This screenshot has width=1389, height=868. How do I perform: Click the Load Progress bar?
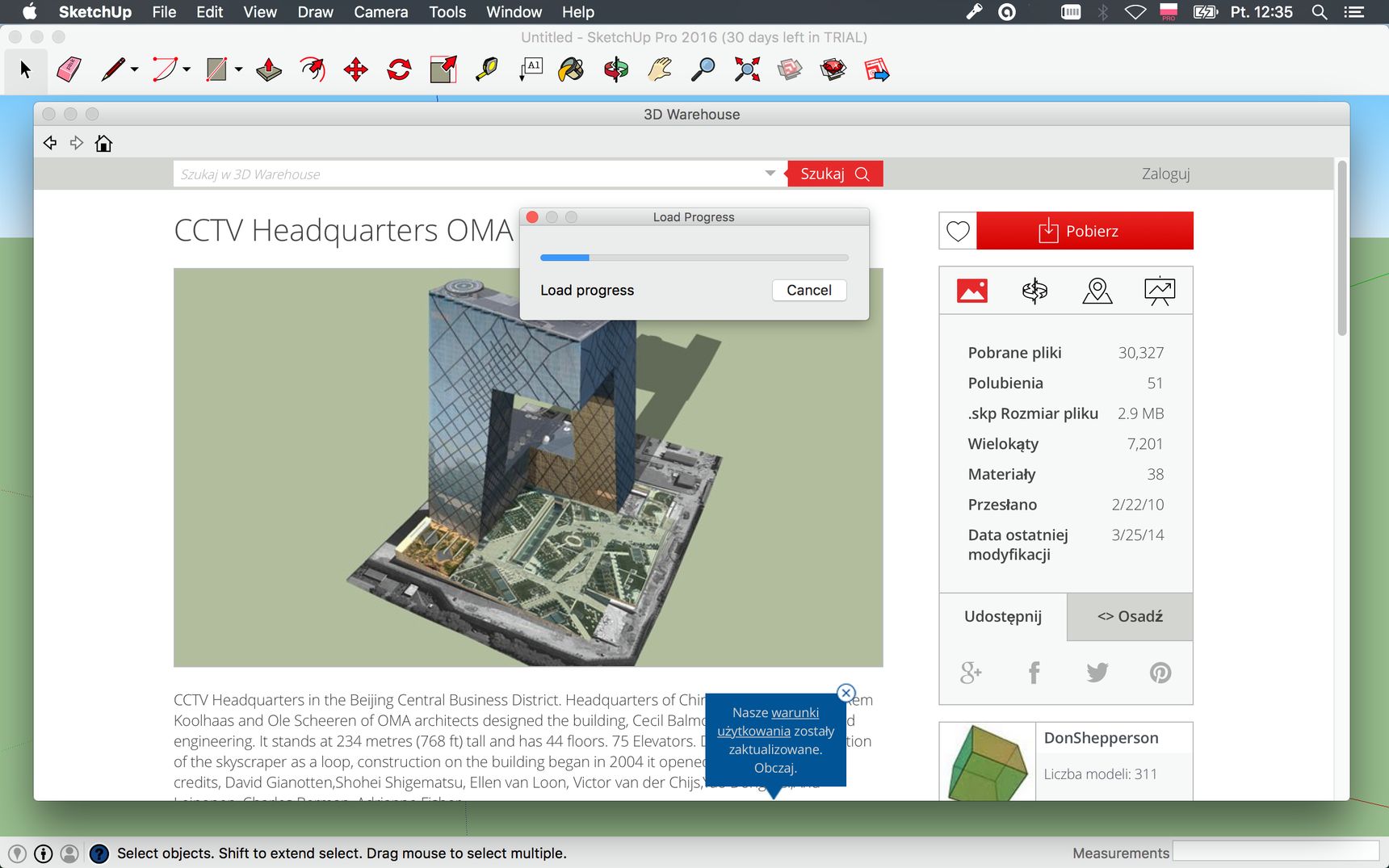point(694,258)
